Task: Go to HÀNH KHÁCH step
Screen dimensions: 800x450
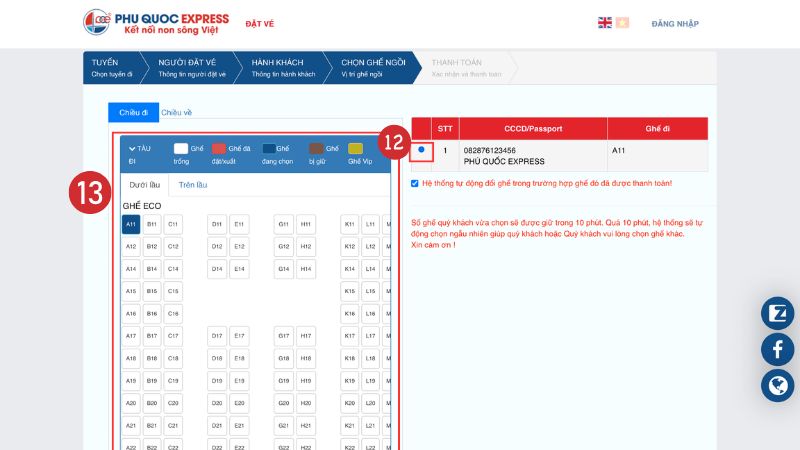Action: (x=283, y=67)
